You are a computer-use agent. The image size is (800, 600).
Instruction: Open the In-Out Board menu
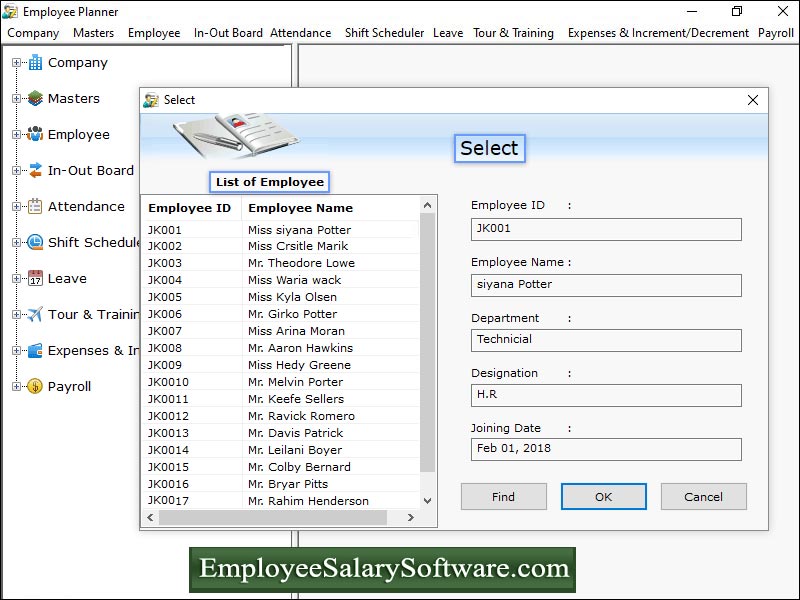pyautogui.click(x=228, y=33)
